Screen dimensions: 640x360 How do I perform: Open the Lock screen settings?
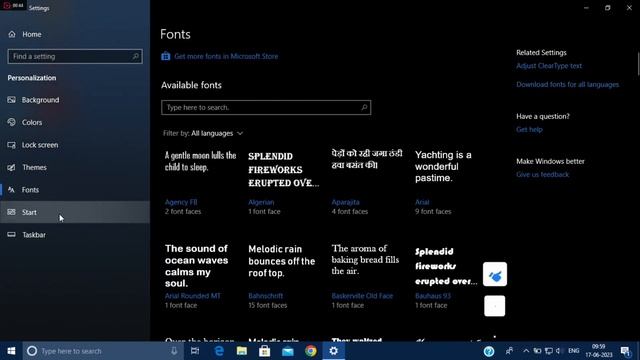coord(75,145)
